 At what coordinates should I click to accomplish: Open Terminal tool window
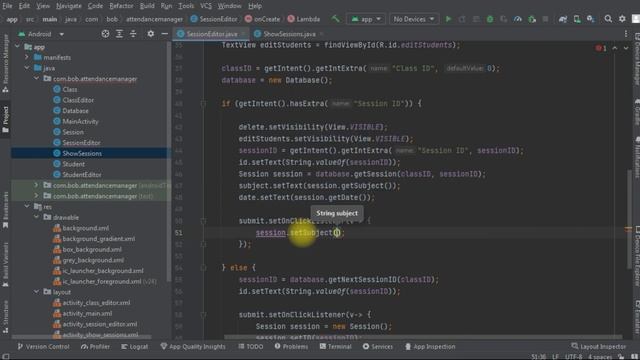pos(335,347)
